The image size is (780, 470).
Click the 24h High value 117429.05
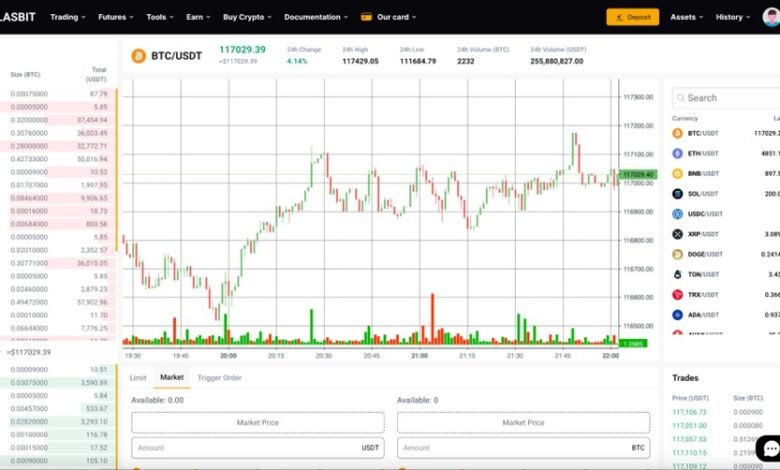point(360,61)
